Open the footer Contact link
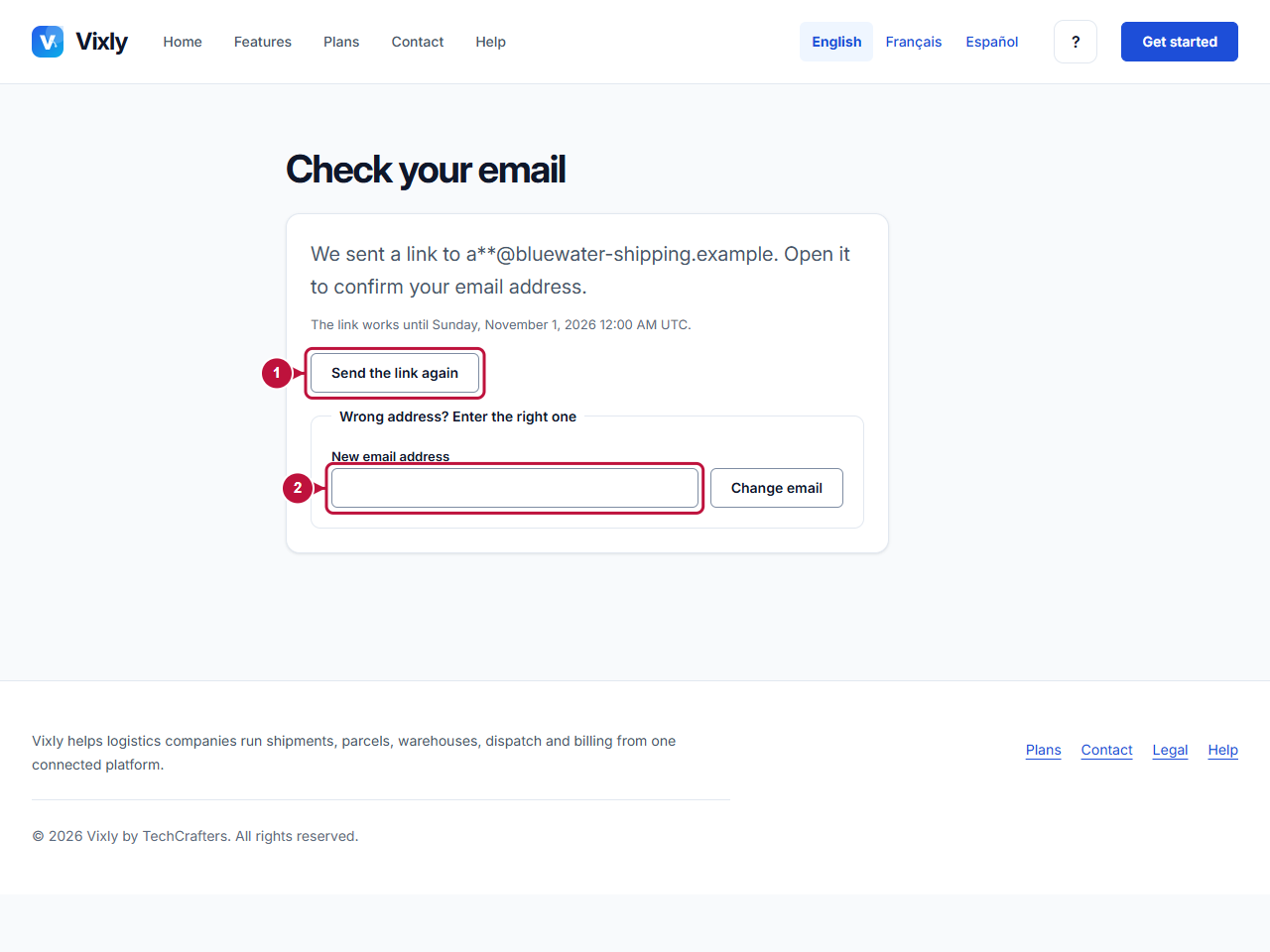The height and width of the screenshot is (952, 1270). coord(1106,750)
